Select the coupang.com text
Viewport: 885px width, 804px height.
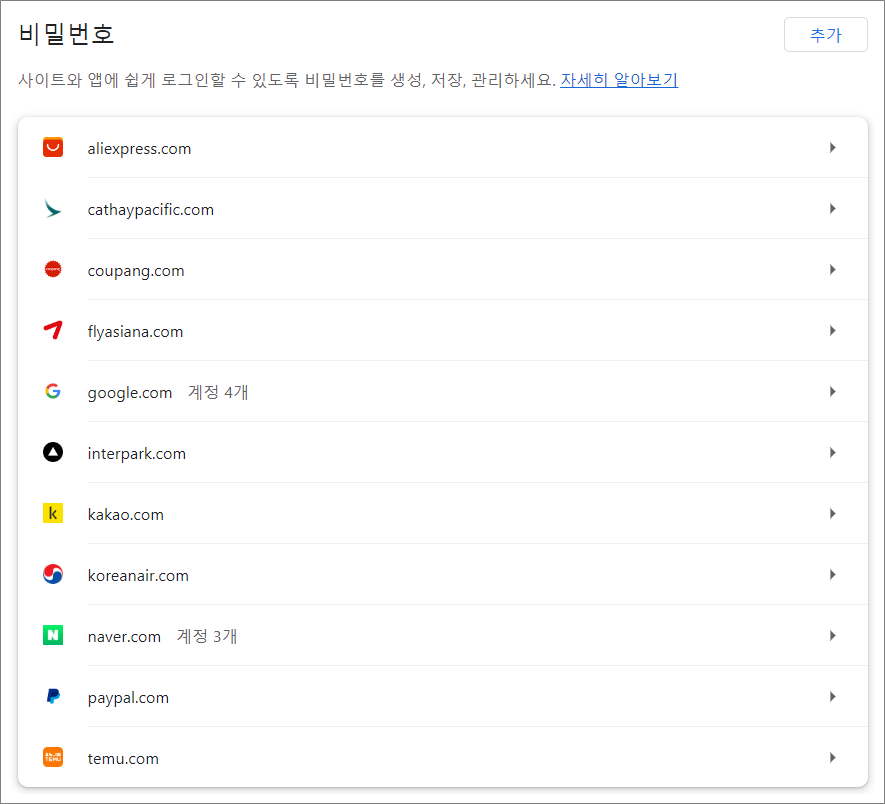coord(136,271)
